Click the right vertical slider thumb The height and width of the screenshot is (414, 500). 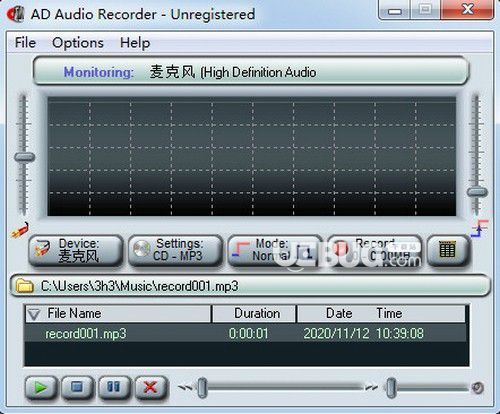[x=477, y=192]
